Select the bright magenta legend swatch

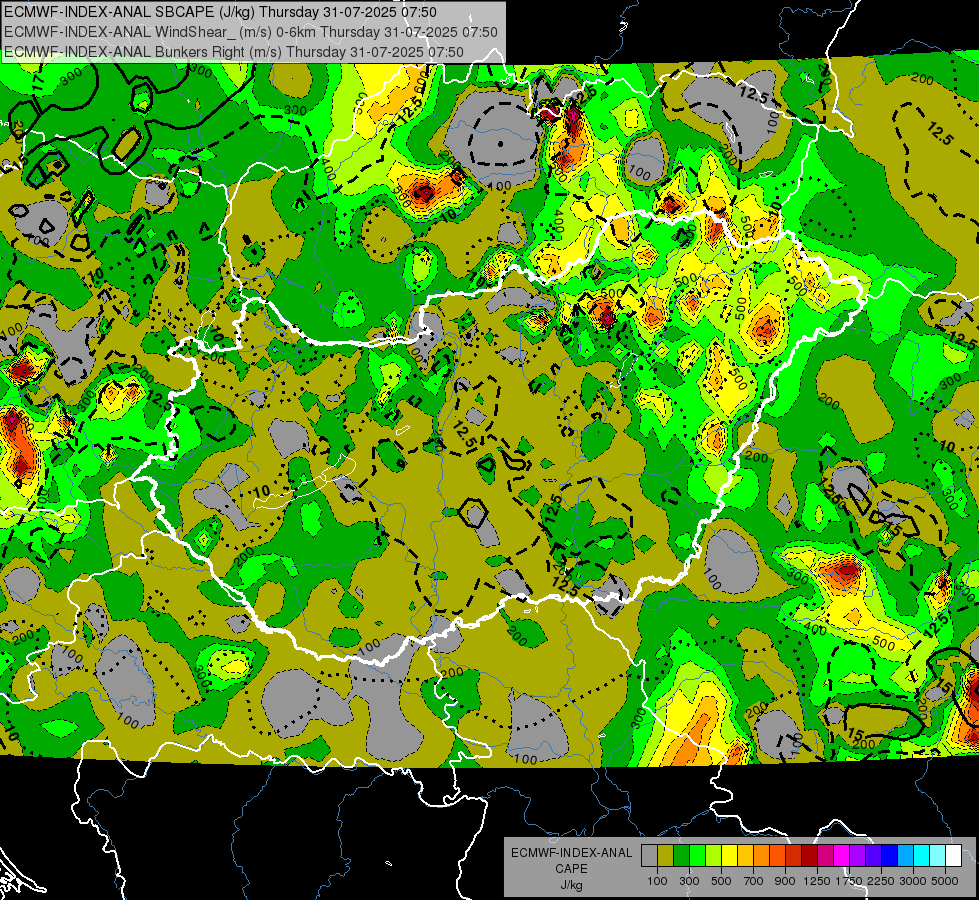pyautogui.click(x=842, y=855)
